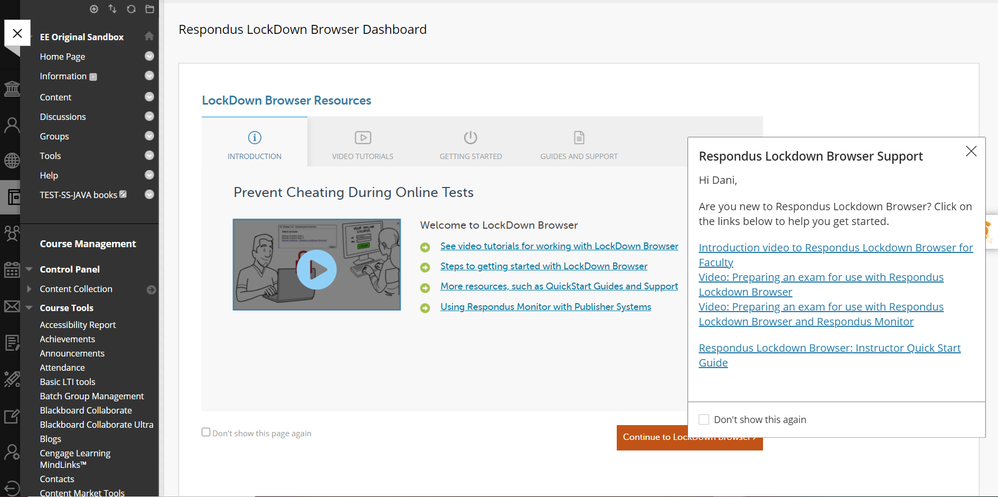This screenshot has height=497, width=998.
Task: Open the Grades document icon
Action: 11,343
